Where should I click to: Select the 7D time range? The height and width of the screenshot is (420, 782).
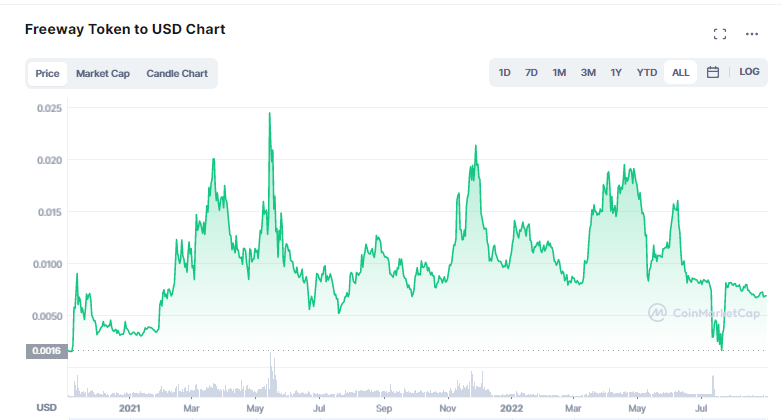tap(531, 72)
